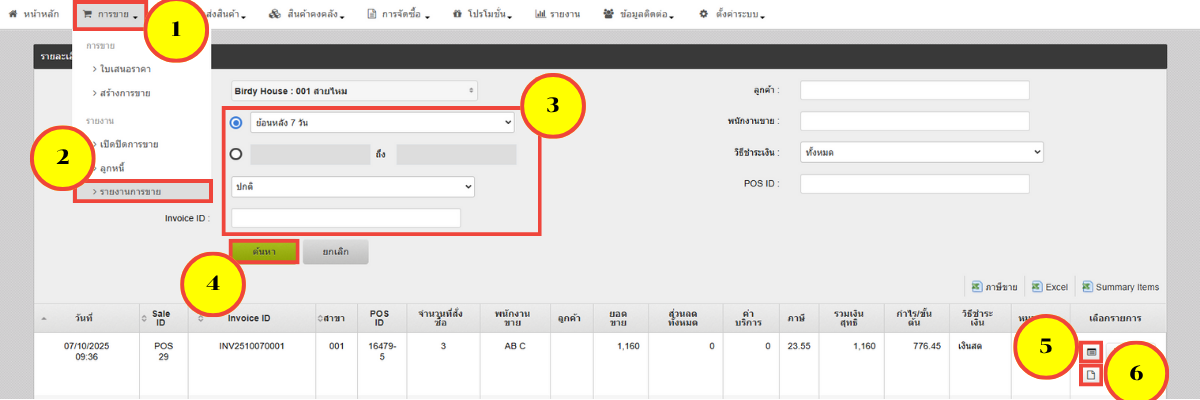This screenshot has height=400, width=1200.
Task: Click the โปรโมชั่น gift icon
Action: [x=457, y=15]
